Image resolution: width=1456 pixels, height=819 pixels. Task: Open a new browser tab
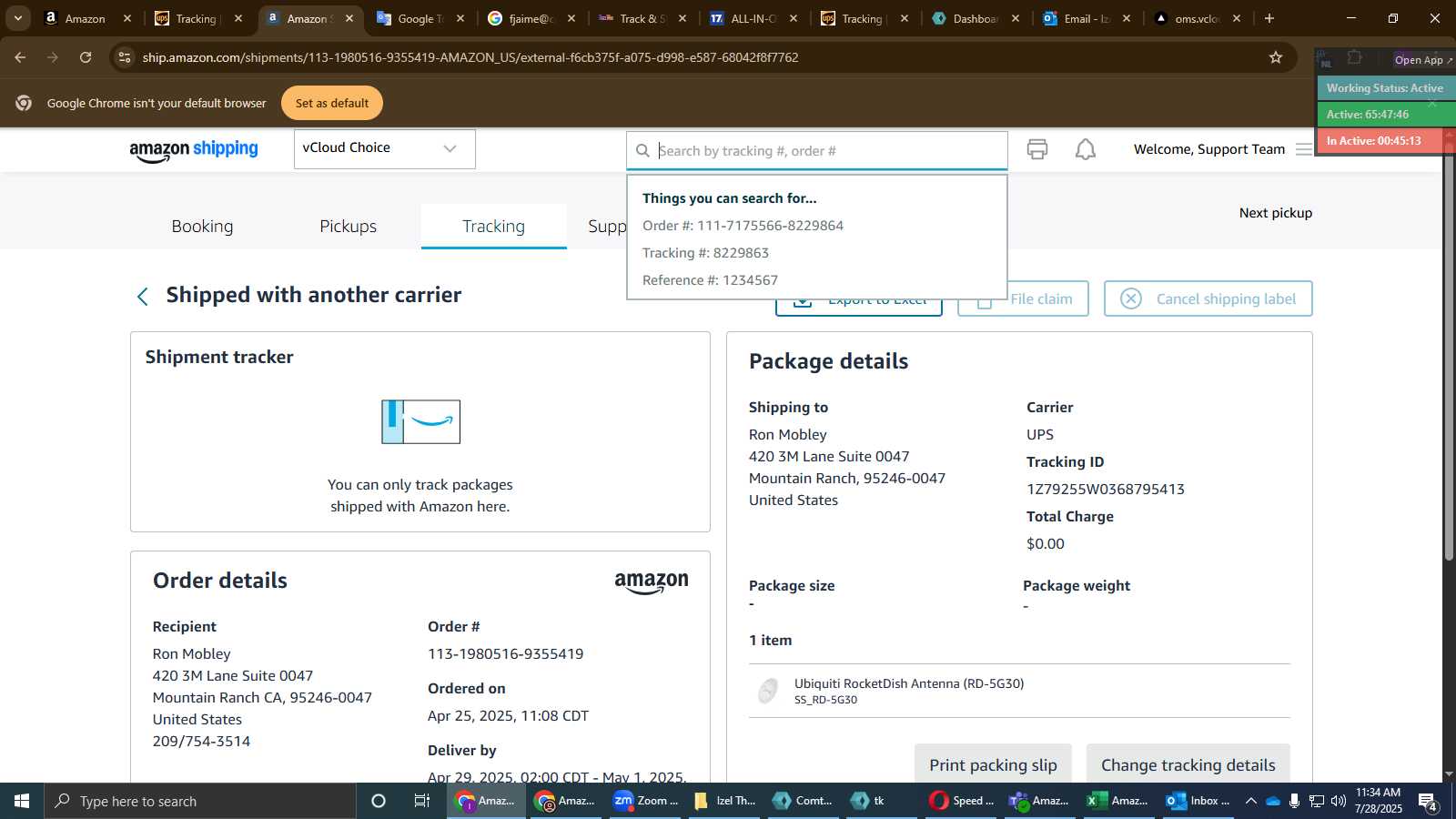pos(1269,18)
